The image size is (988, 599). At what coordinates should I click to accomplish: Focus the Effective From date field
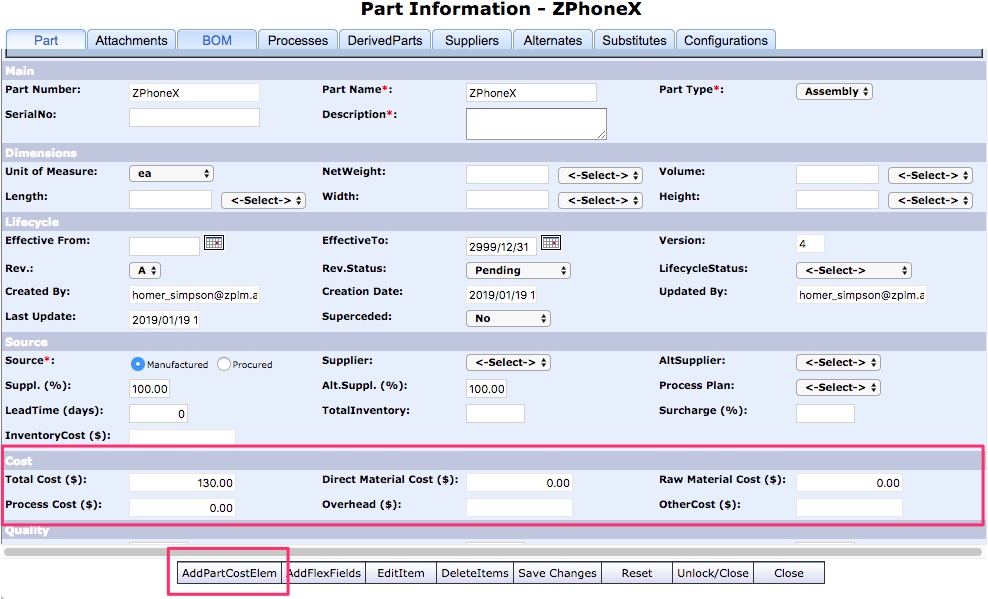point(164,246)
